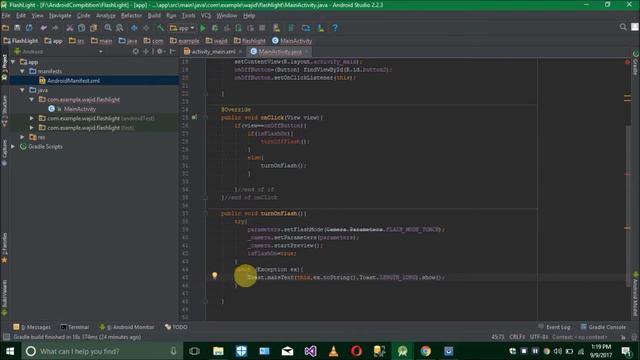Toggle the Build Variants side tab
Screen dimensions: 640x360
pyautogui.click(x=4, y=298)
